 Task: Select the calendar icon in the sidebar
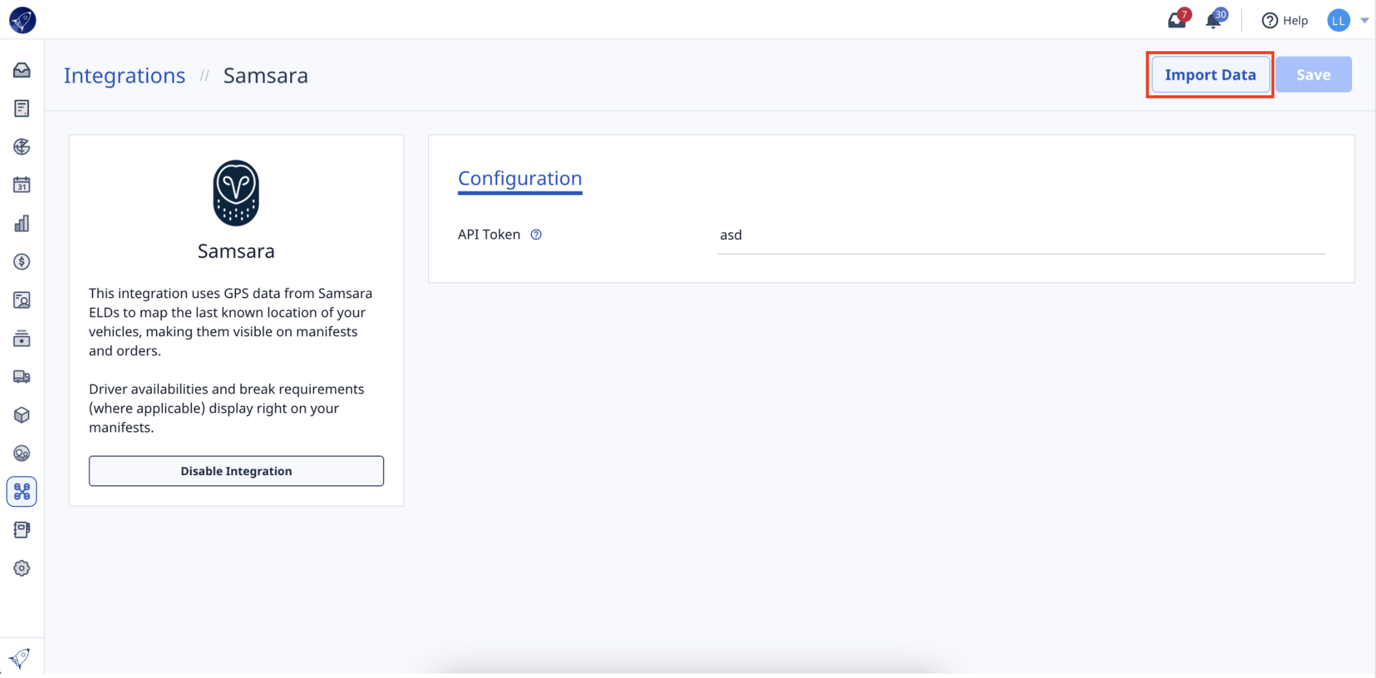[21, 184]
